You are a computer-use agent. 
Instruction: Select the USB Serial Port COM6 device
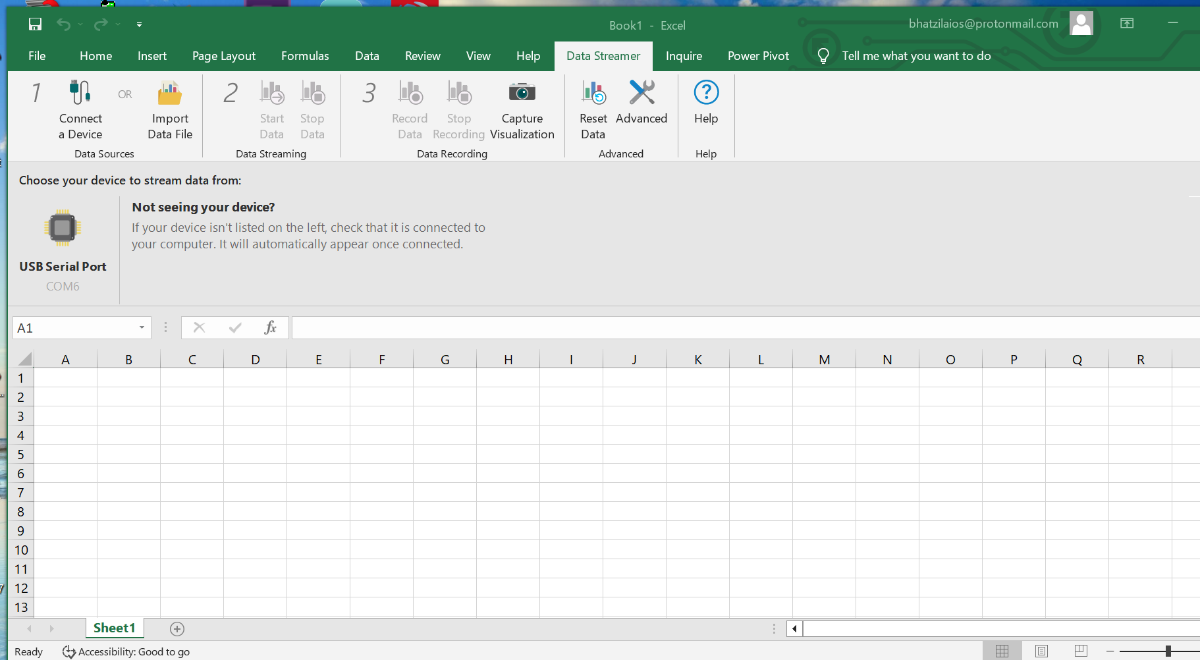(62, 250)
